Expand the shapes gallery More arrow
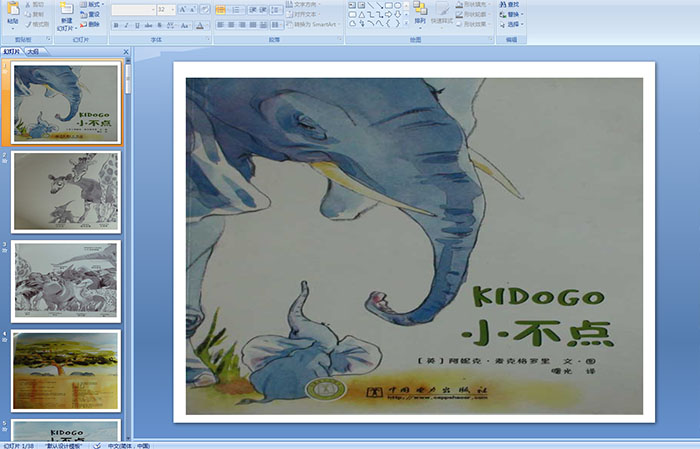The width and height of the screenshot is (700, 449). [x=406, y=24]
